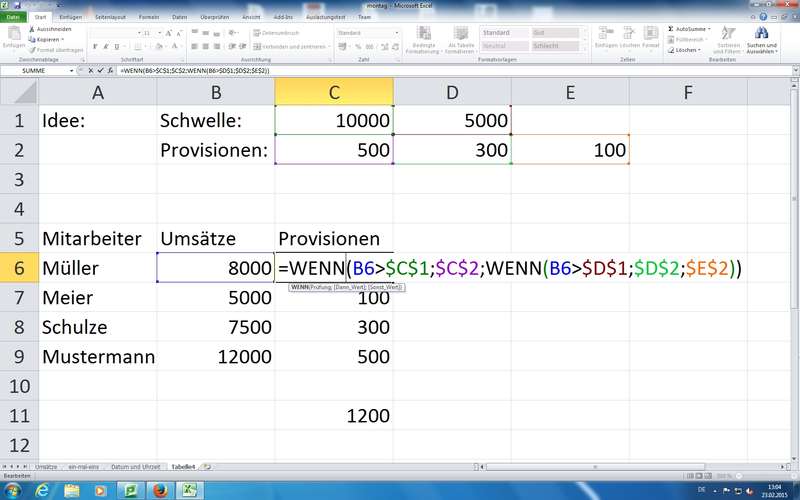The height and width of the screenshot is (500, 800).
Task: Click the blue Excel help question mark icon
Action: point(763,17)
